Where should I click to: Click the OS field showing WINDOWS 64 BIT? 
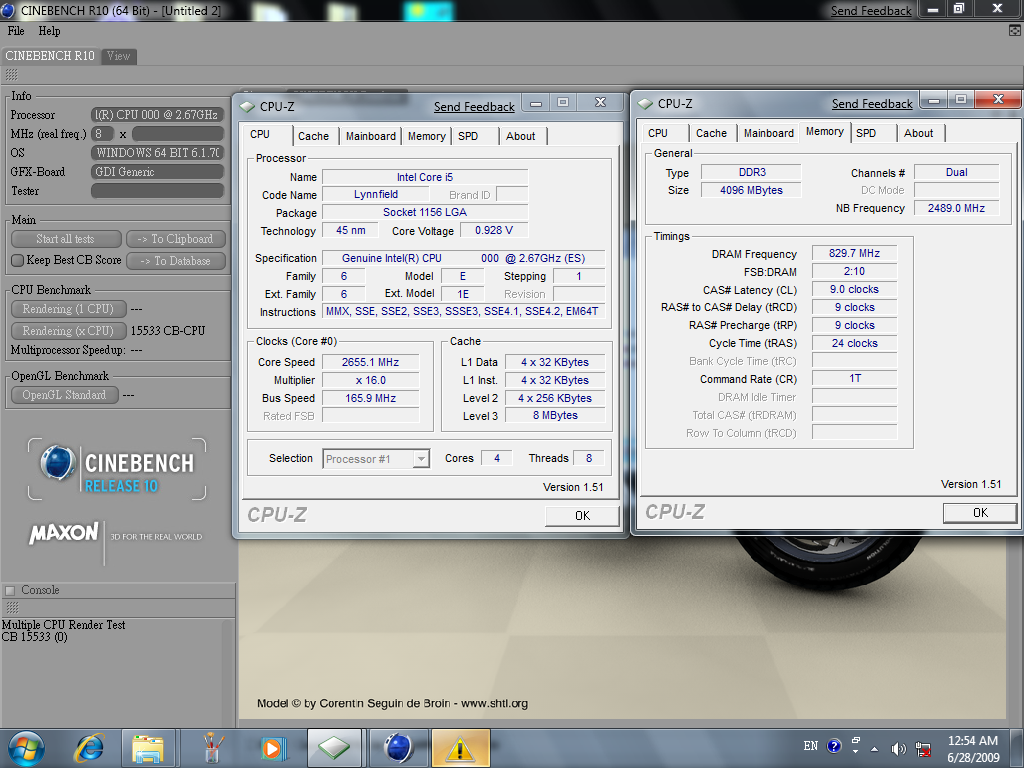[157, 153]
